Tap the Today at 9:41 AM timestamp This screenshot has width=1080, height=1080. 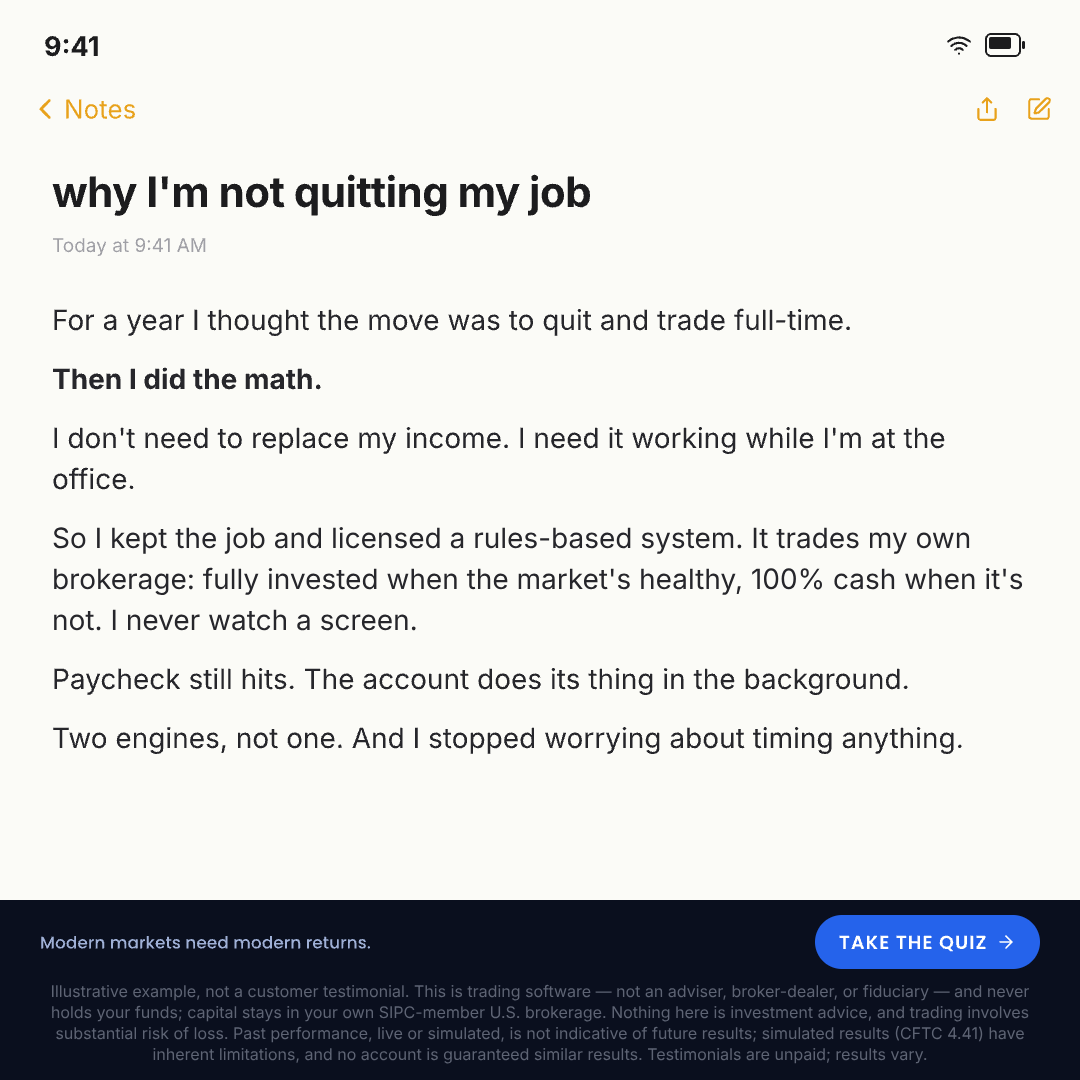pyautogui.click(x=129, y=245)
